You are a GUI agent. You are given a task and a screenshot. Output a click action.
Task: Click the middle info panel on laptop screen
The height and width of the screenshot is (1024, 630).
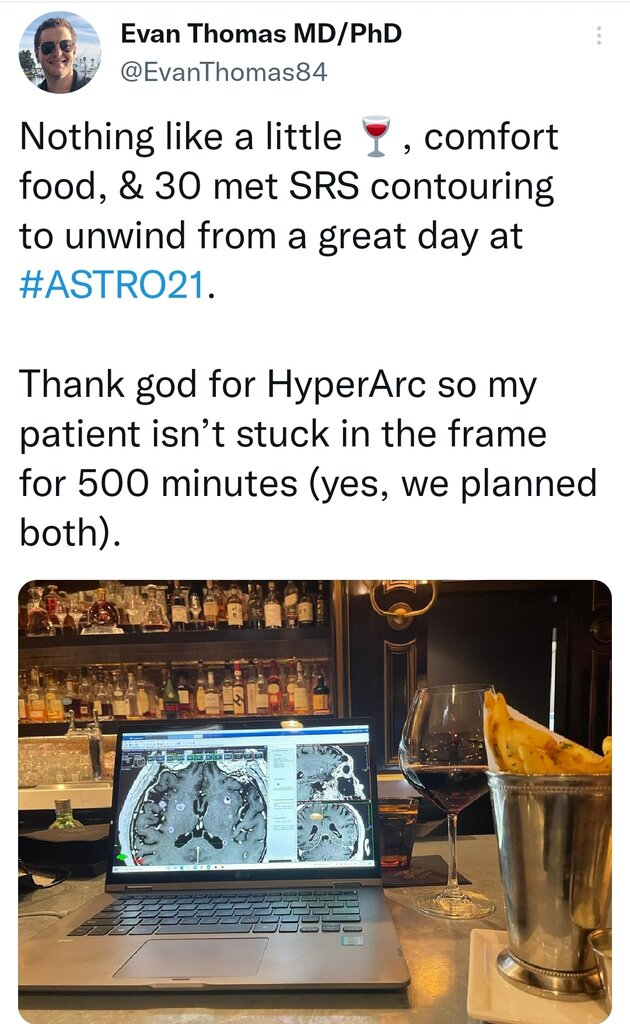click(x=281, y=804)
